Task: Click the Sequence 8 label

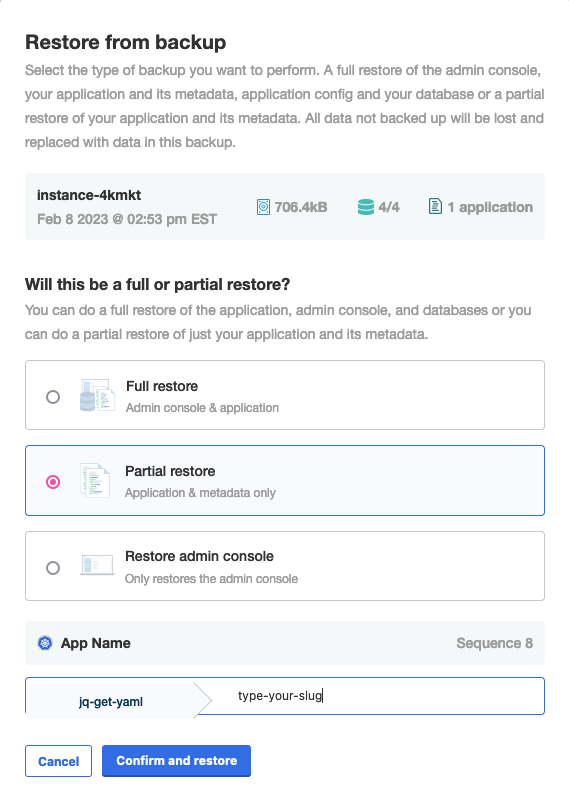Action: click(x=494, y=643)
